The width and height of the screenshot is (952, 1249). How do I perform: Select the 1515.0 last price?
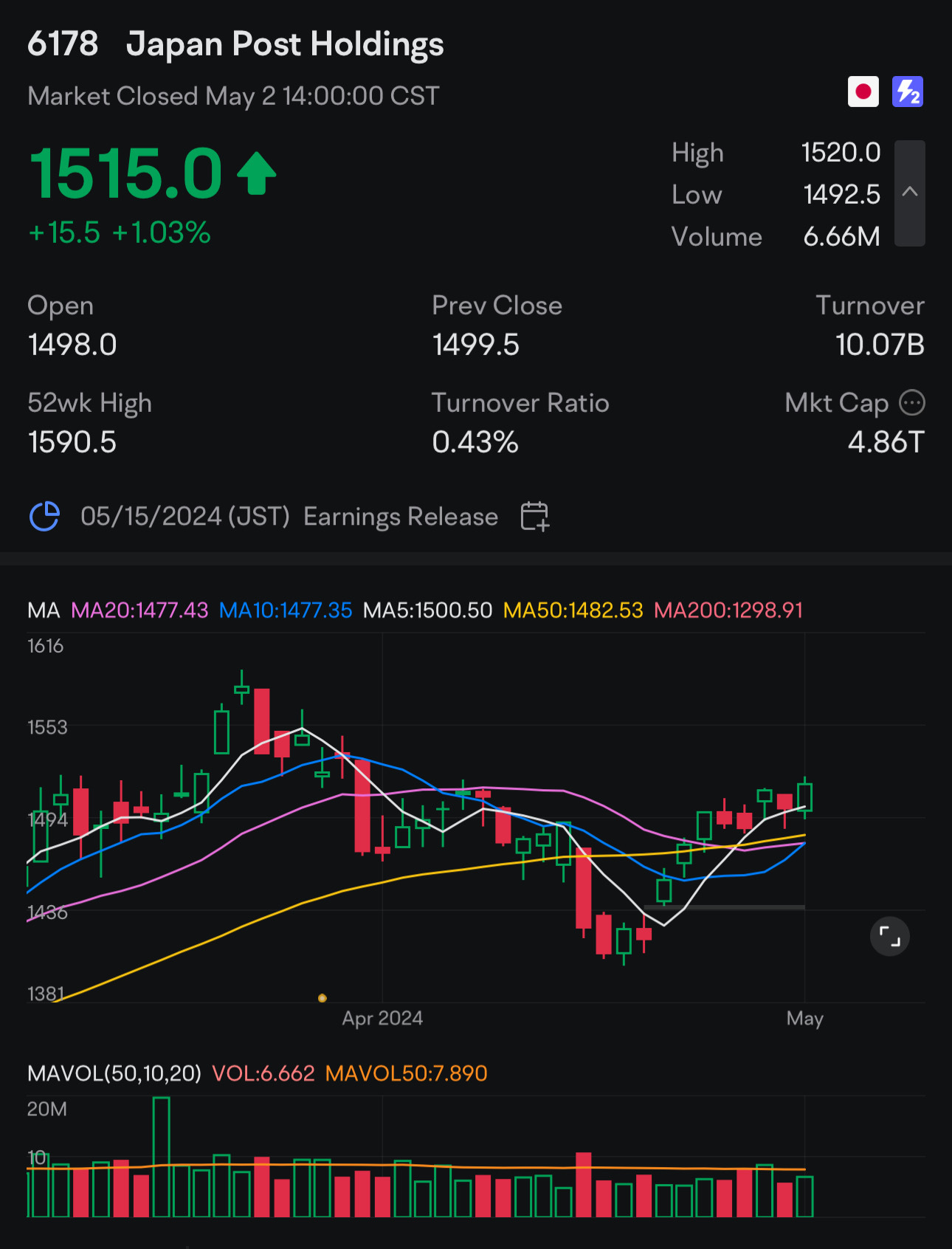pos(125,173)
